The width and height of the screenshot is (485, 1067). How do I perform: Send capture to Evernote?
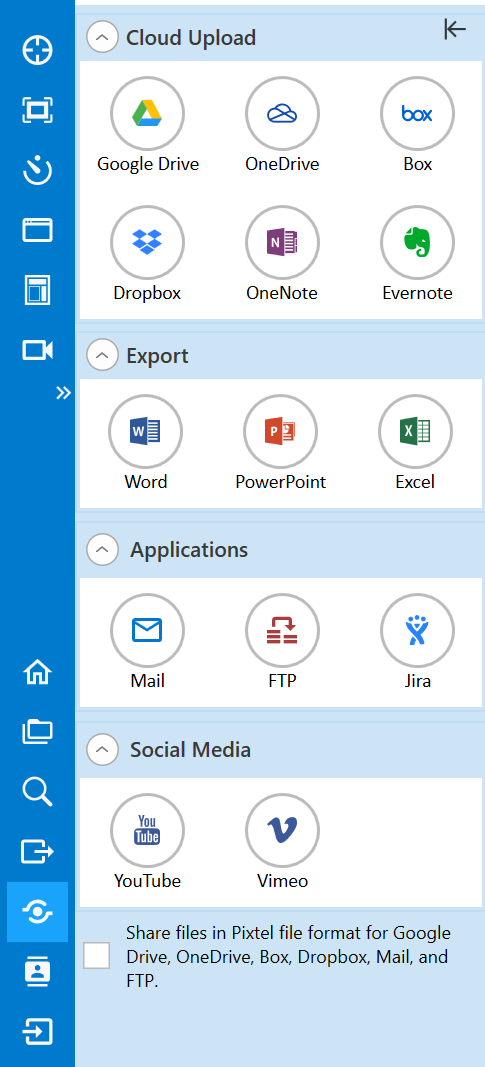417,243
